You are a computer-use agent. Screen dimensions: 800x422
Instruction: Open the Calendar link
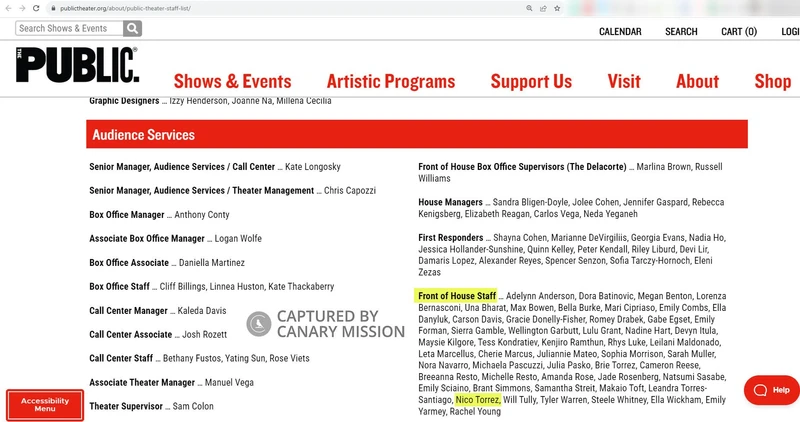(x=620, y=32)
